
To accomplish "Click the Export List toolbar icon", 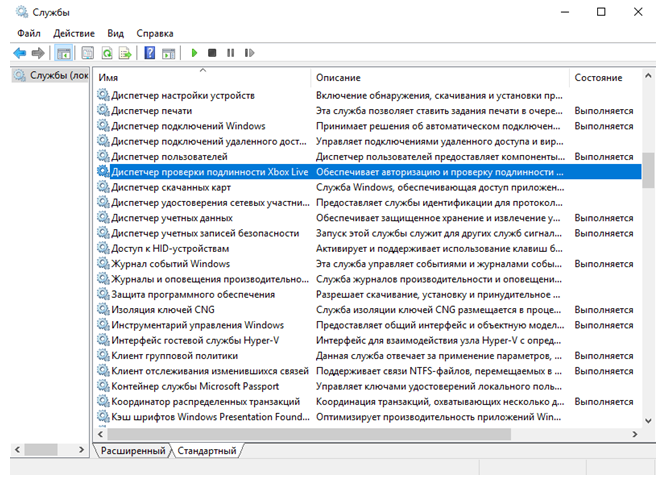I will 125,53.
